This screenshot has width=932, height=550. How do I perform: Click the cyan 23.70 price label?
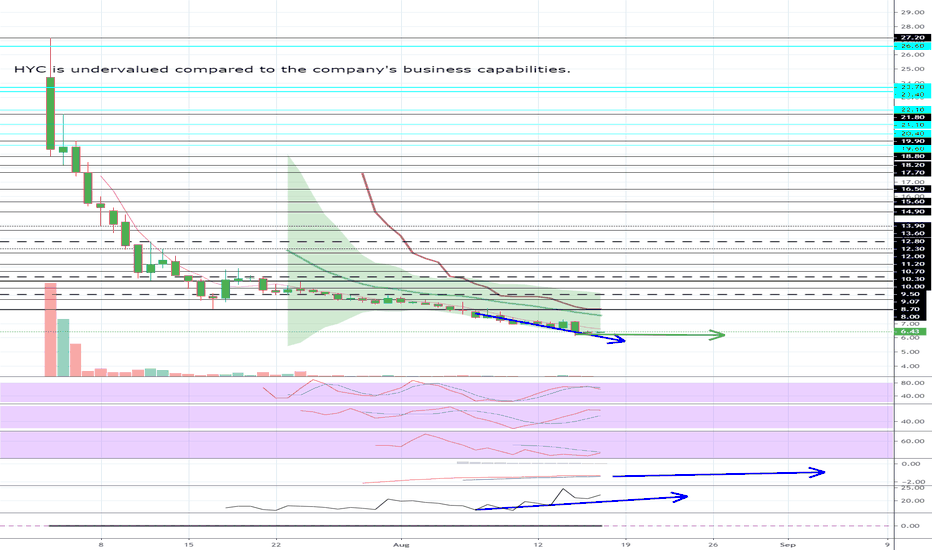click(x=912, y=87)
